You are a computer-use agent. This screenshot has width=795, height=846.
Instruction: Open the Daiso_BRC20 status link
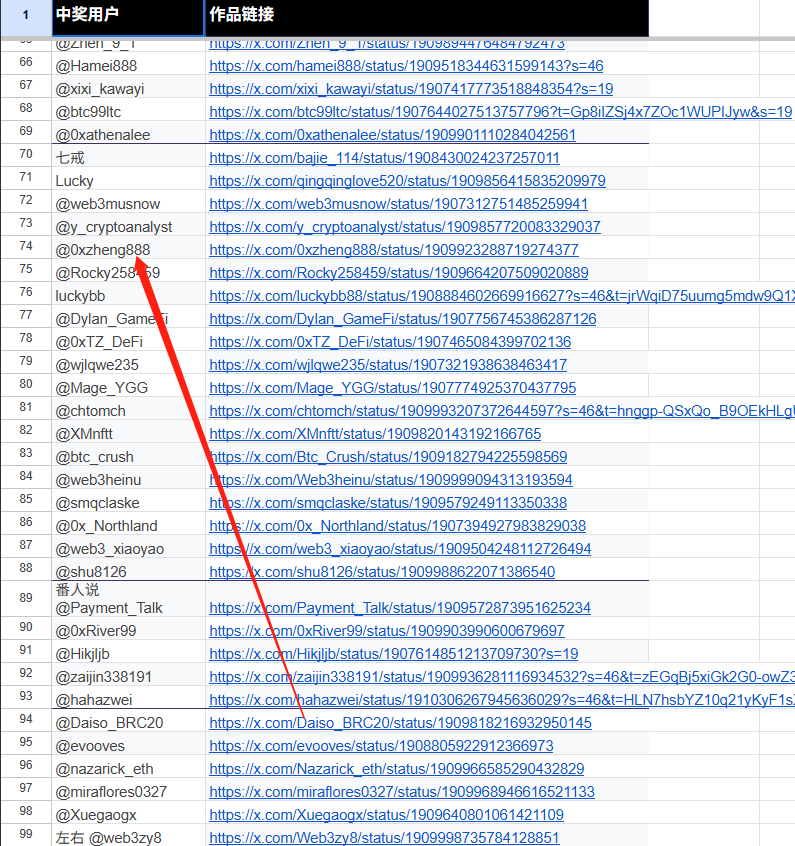point(400,723)
